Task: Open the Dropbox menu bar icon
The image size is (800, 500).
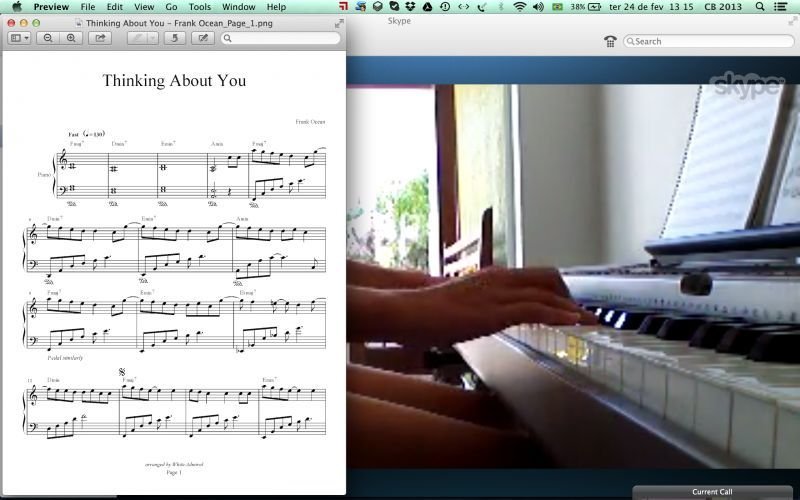Action: pyautogui.click(x=410, y=7)
